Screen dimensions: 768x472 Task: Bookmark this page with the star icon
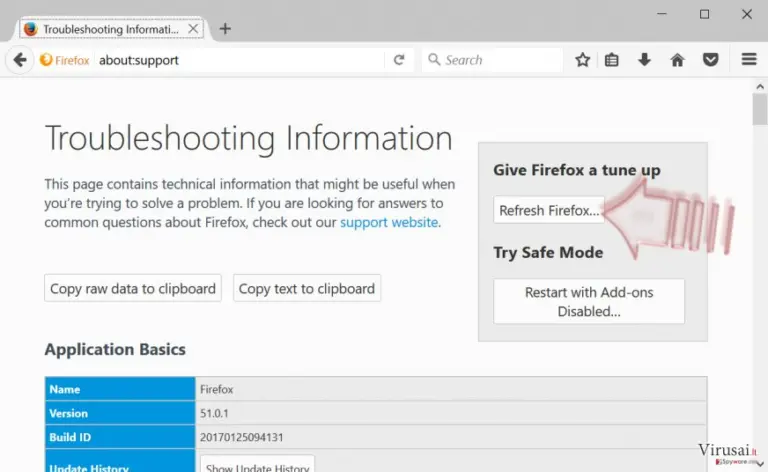582,60
